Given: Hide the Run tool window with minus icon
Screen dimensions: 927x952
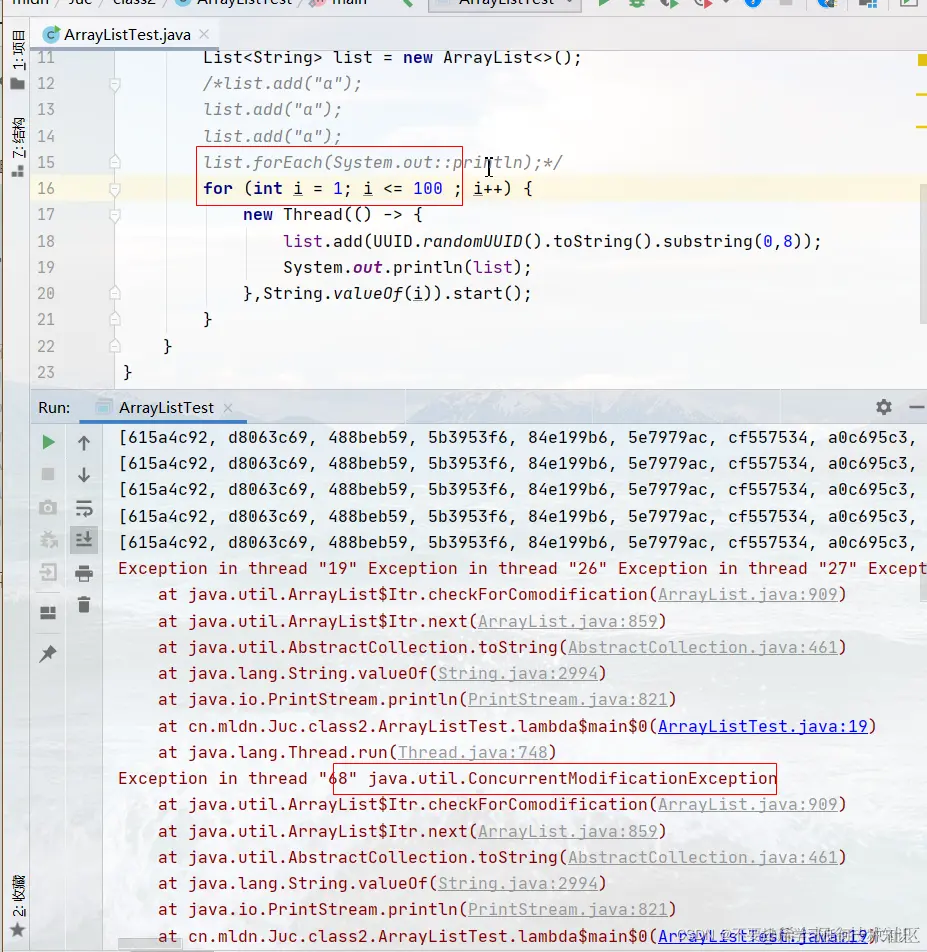Looking at the screenshot, I should 917,407.
